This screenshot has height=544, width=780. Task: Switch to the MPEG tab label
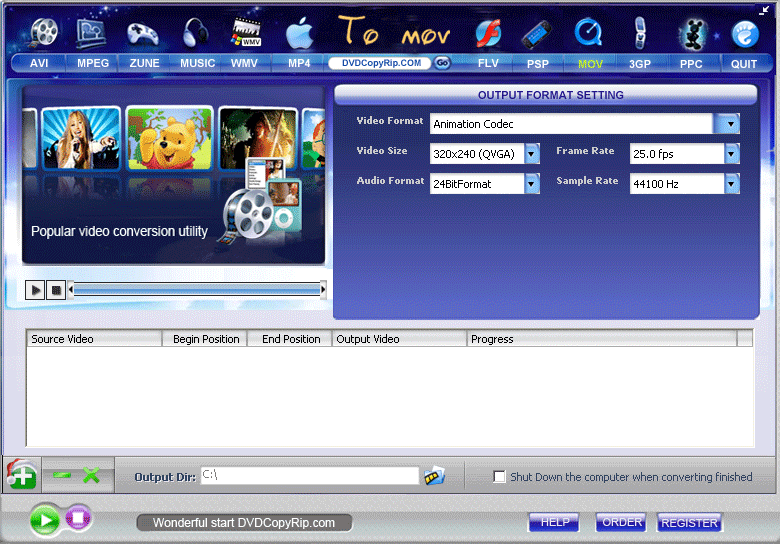tap(93, 63)
